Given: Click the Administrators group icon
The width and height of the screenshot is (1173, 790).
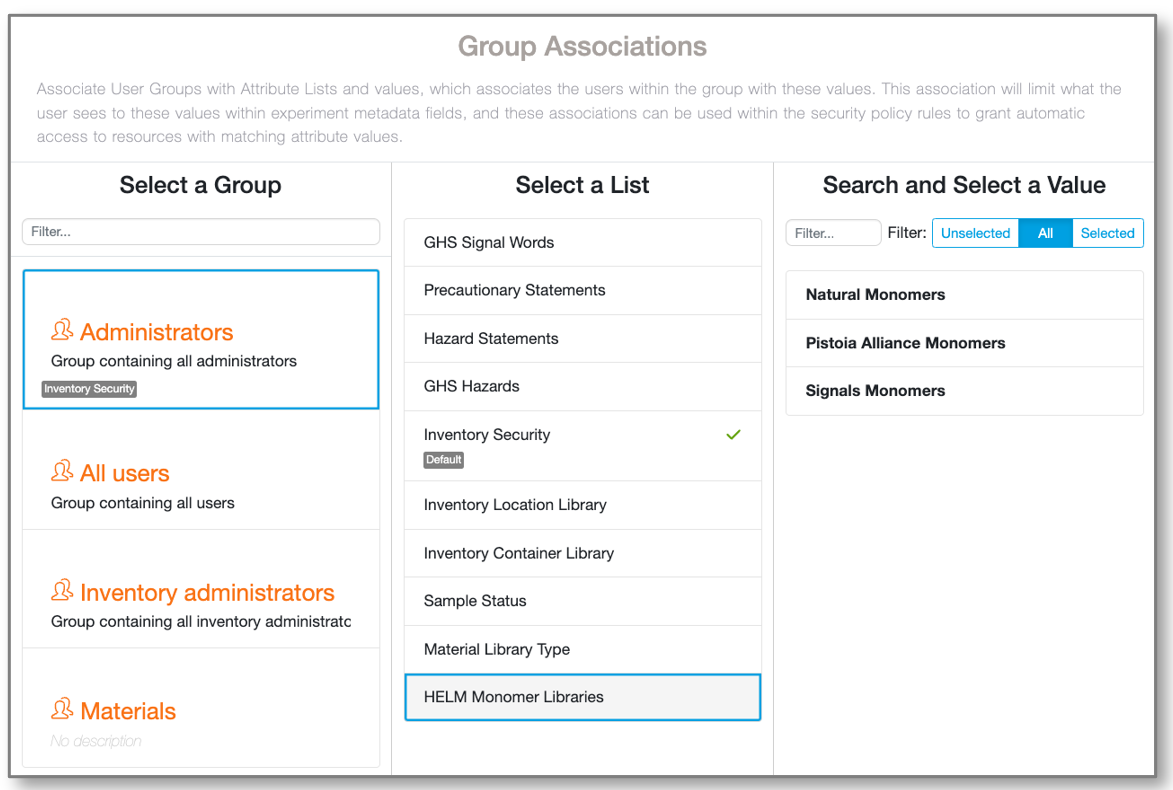Looking at the screenshot, I should [x=62, y=330].
